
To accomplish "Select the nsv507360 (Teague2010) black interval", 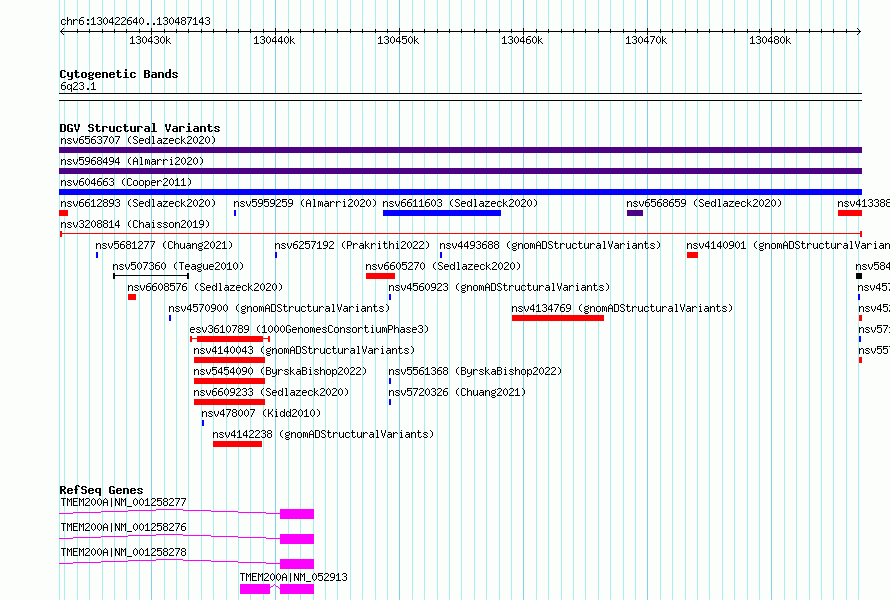I will (151, 276).
